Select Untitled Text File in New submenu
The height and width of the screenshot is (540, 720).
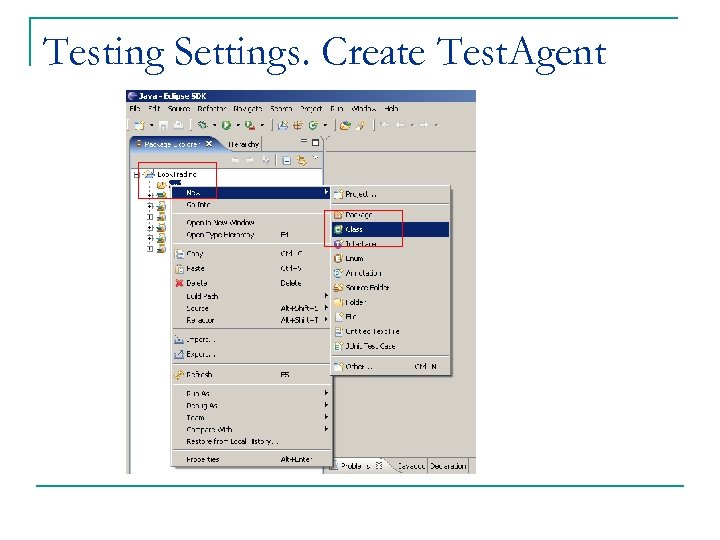[390, 331]
